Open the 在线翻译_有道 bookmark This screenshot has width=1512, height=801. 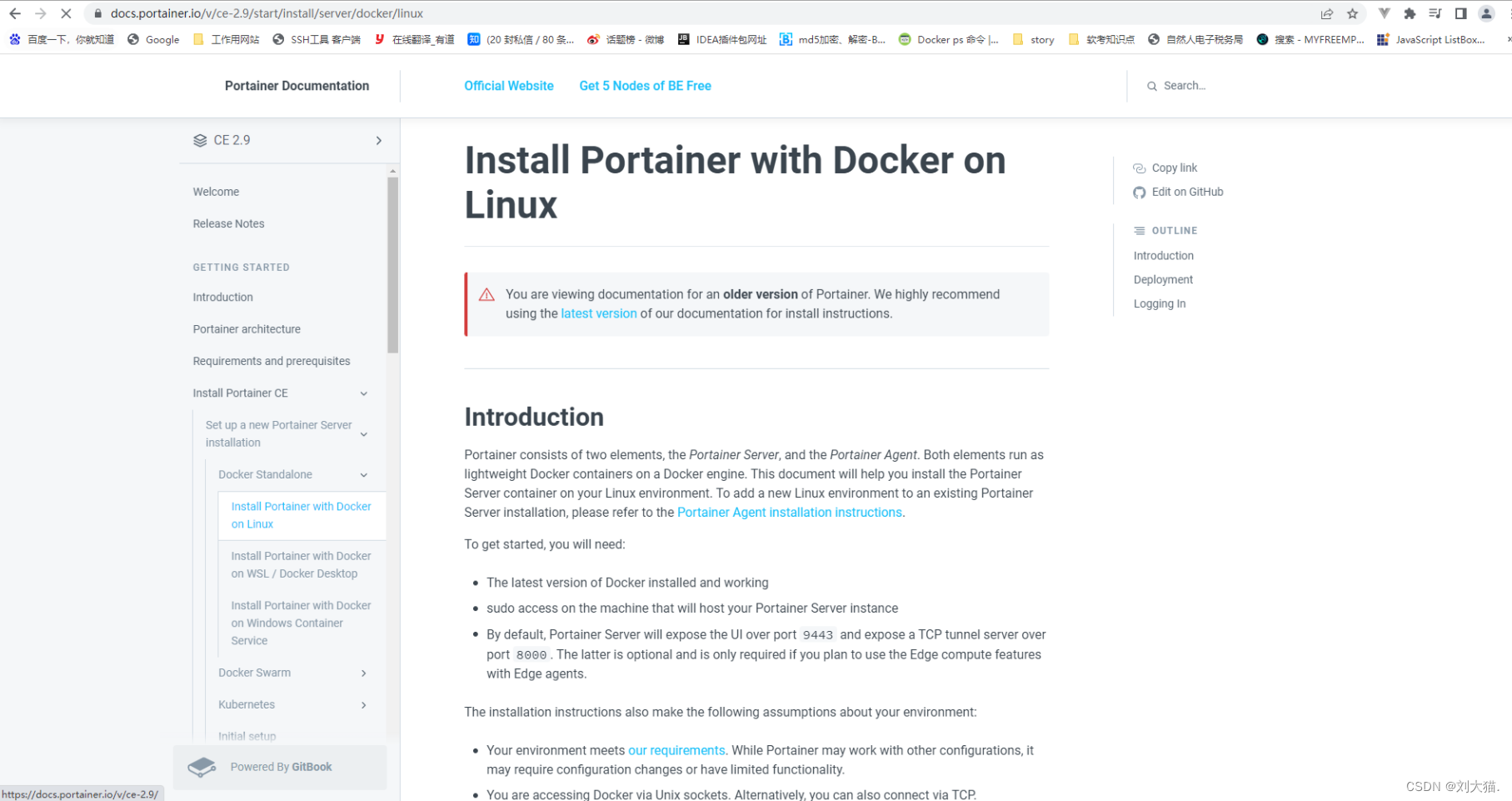tap(414, 39)
